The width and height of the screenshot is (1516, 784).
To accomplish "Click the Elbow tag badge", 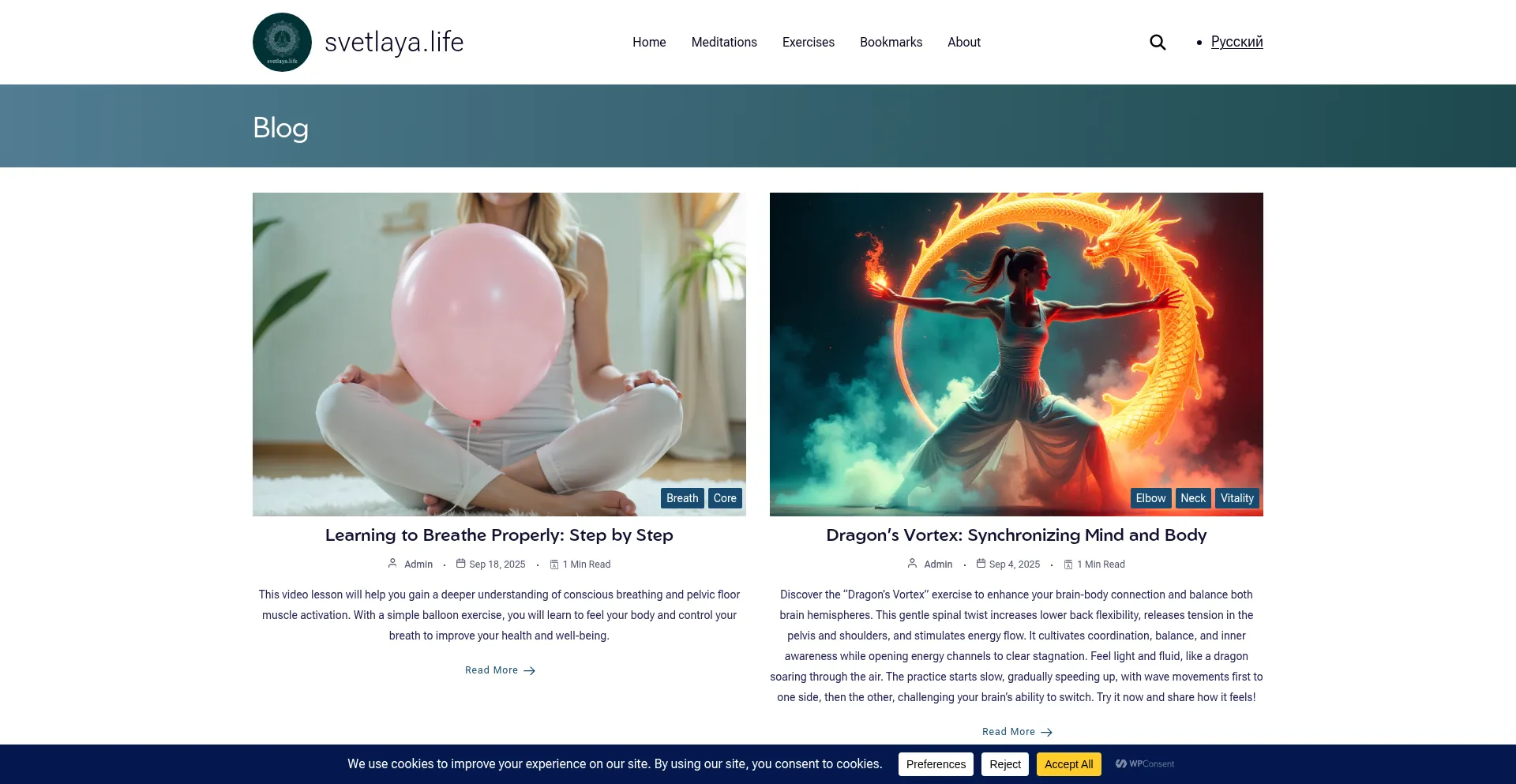I will [1151, 498].
